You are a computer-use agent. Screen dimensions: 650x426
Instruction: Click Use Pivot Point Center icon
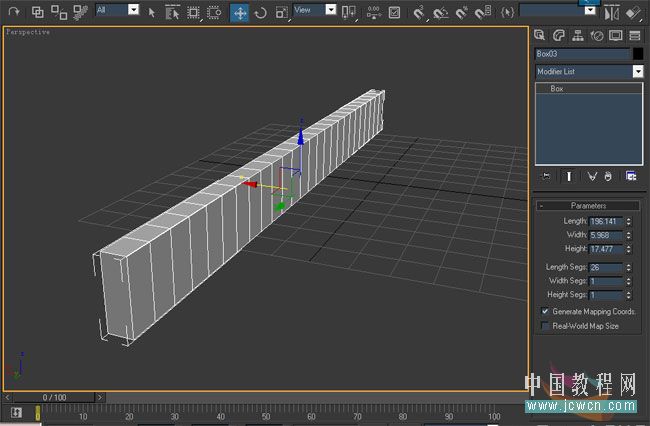click(x=349, y=12)
